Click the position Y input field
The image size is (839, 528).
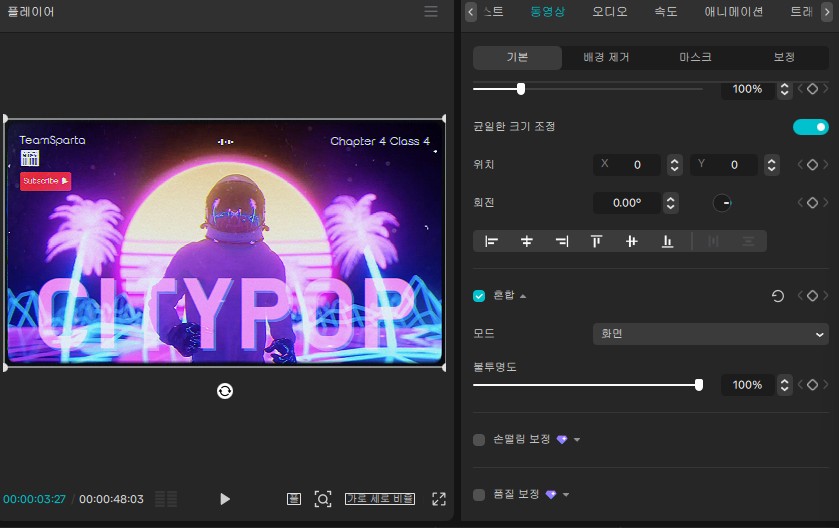pos(724,165)
